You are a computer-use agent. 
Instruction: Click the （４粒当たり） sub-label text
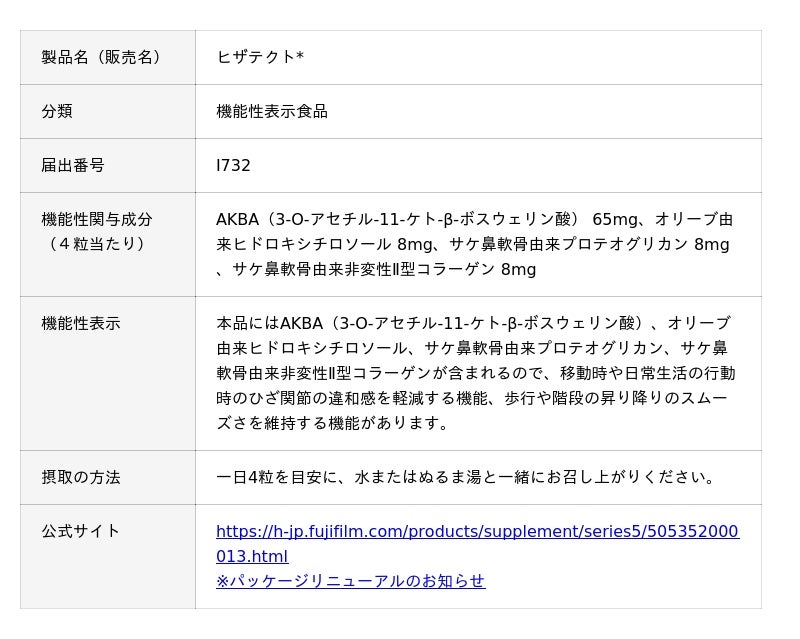(x=97, y=243)
